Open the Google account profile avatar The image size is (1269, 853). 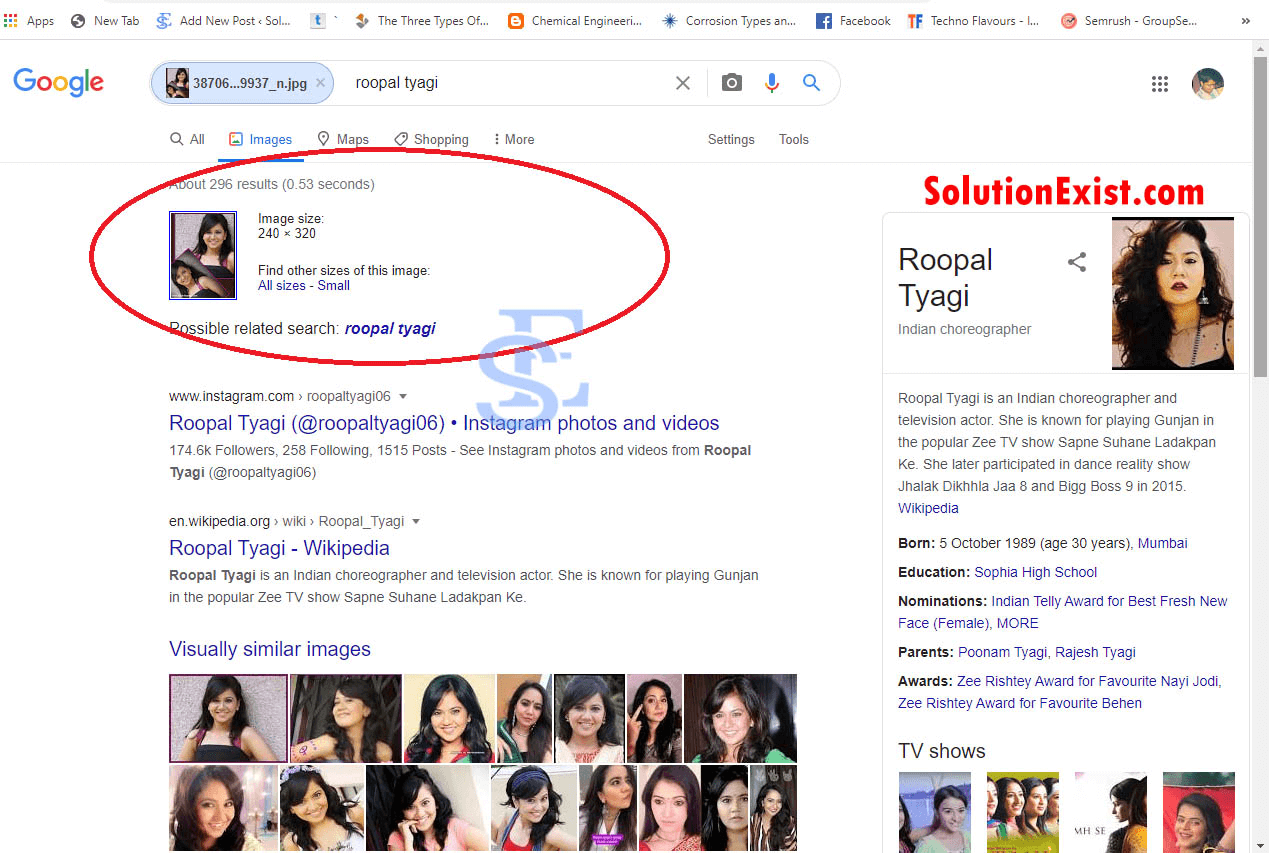pos(1208,84)
